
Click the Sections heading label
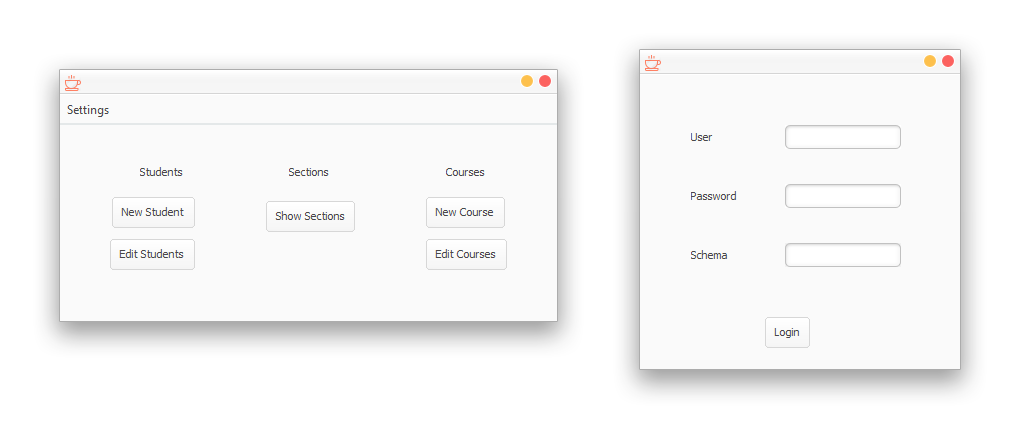coord(308,172)
